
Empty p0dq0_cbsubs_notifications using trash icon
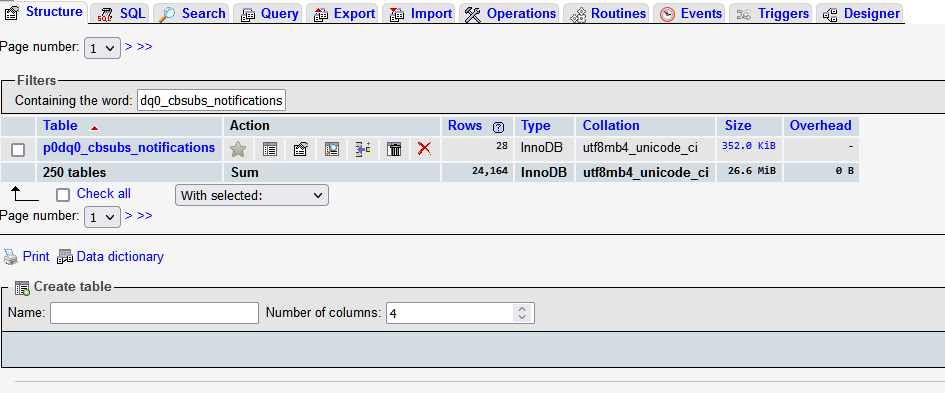coord(394,149)
